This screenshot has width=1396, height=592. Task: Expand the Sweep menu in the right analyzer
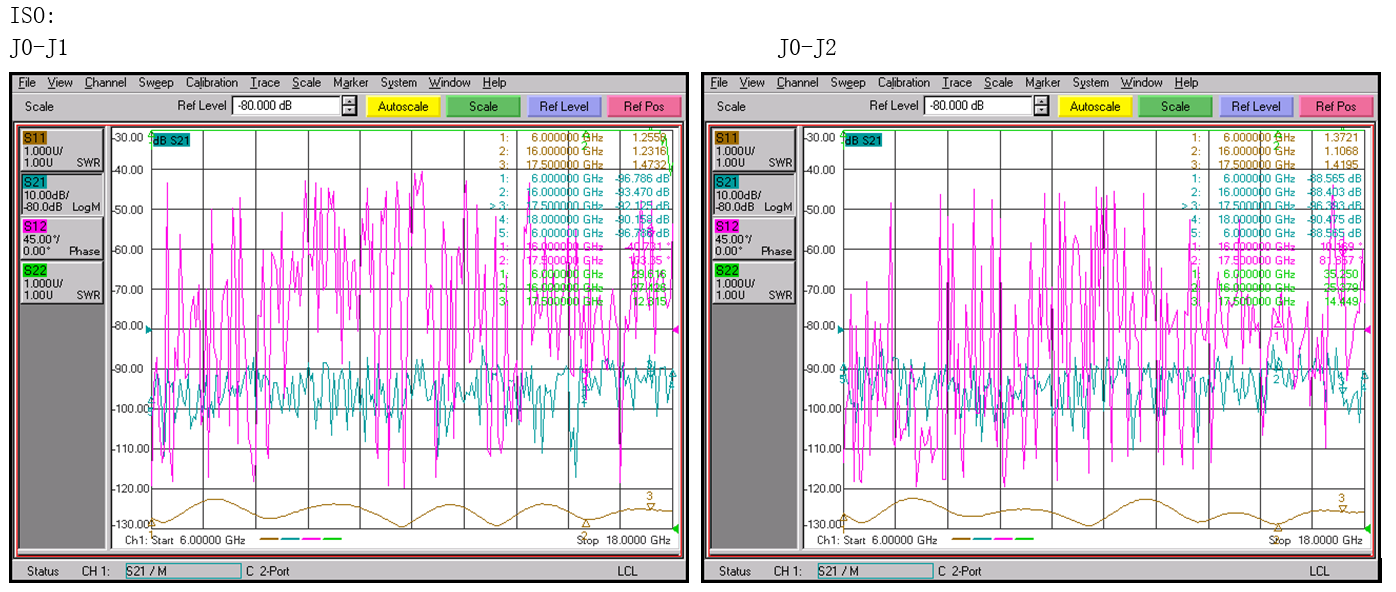pos(847,83)
